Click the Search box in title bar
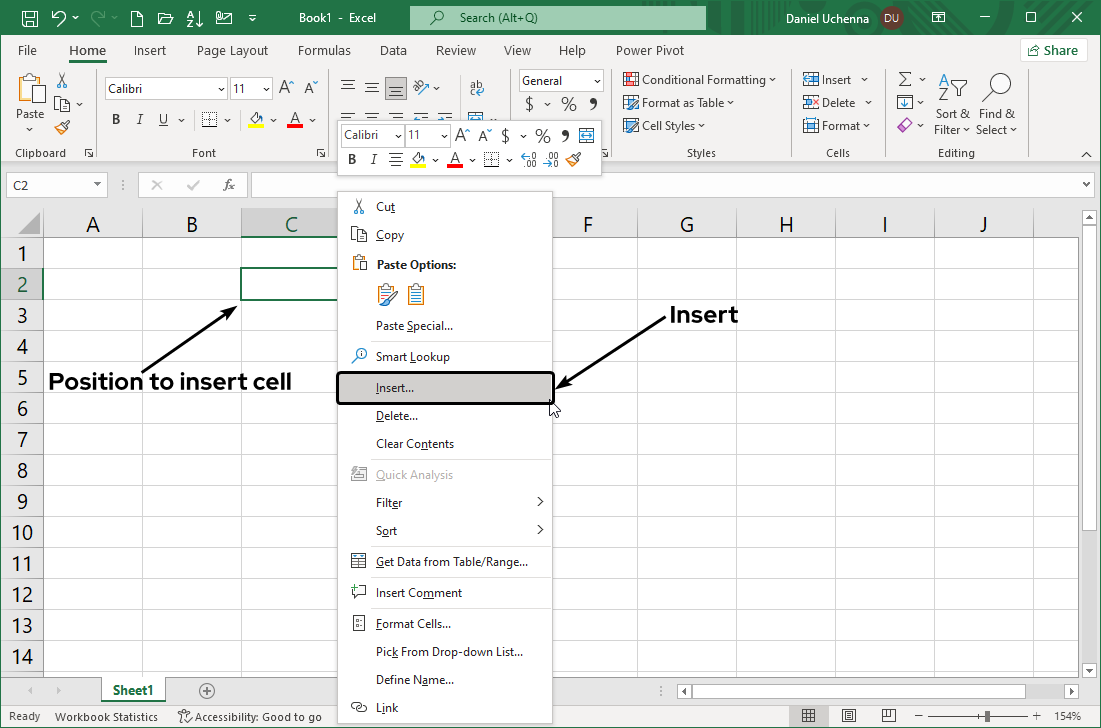The width and height of the screenshot is (1101, 728). click(x=558, y=18)
